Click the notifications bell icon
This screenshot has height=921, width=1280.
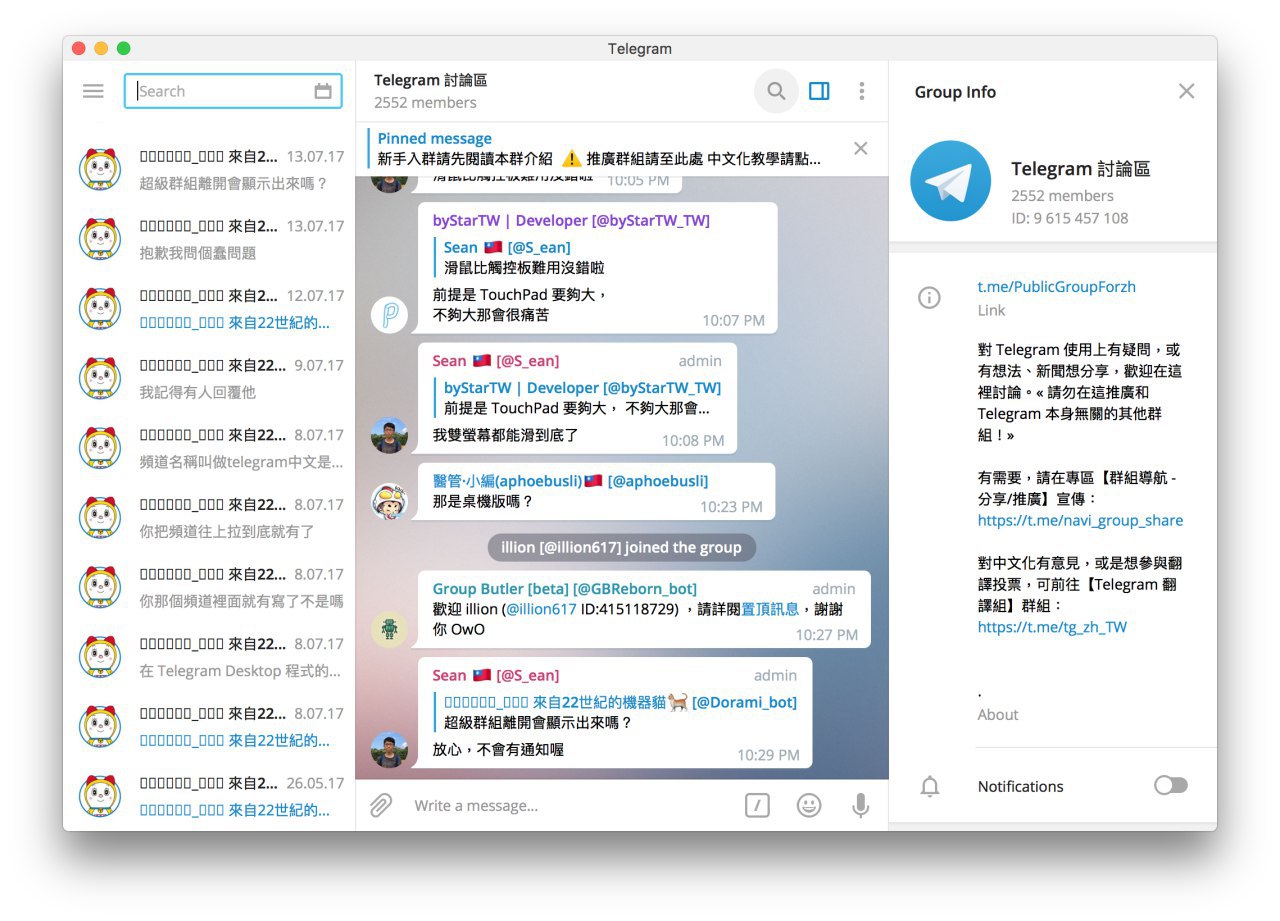[x=930, y=786]
